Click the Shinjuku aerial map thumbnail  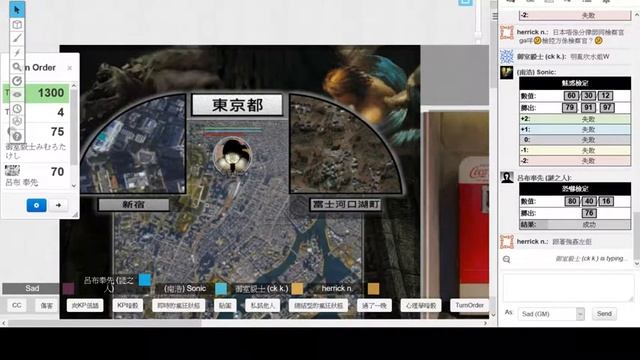[134, 144]
